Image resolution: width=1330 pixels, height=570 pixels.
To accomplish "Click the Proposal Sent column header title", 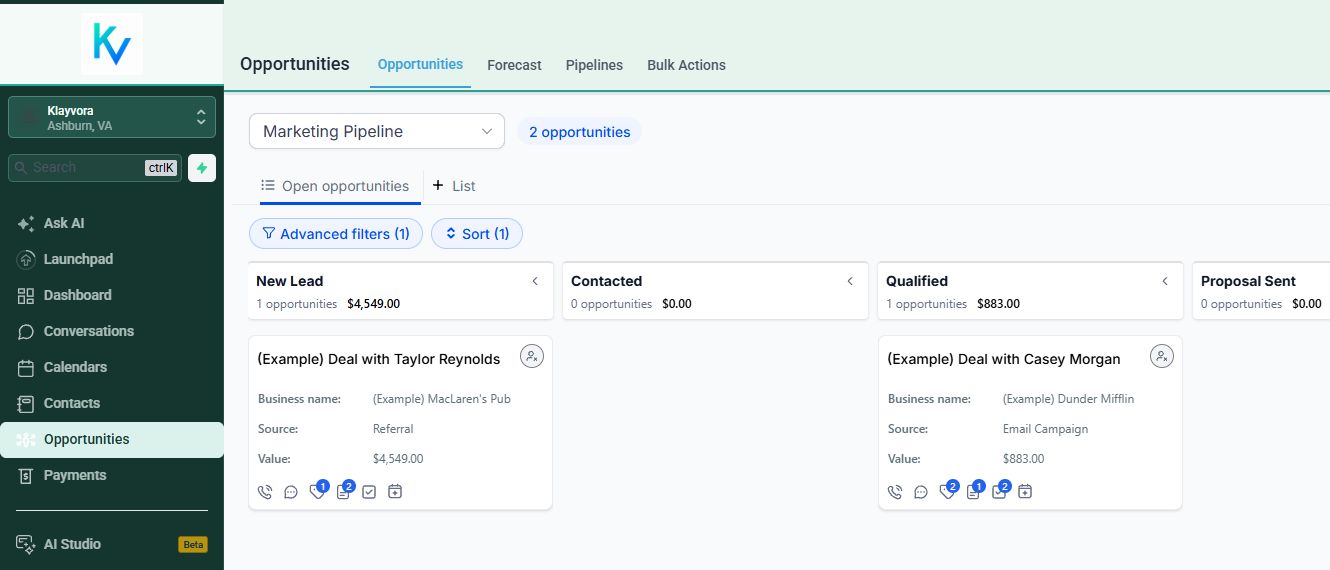I will click(x=1248, y=281).
